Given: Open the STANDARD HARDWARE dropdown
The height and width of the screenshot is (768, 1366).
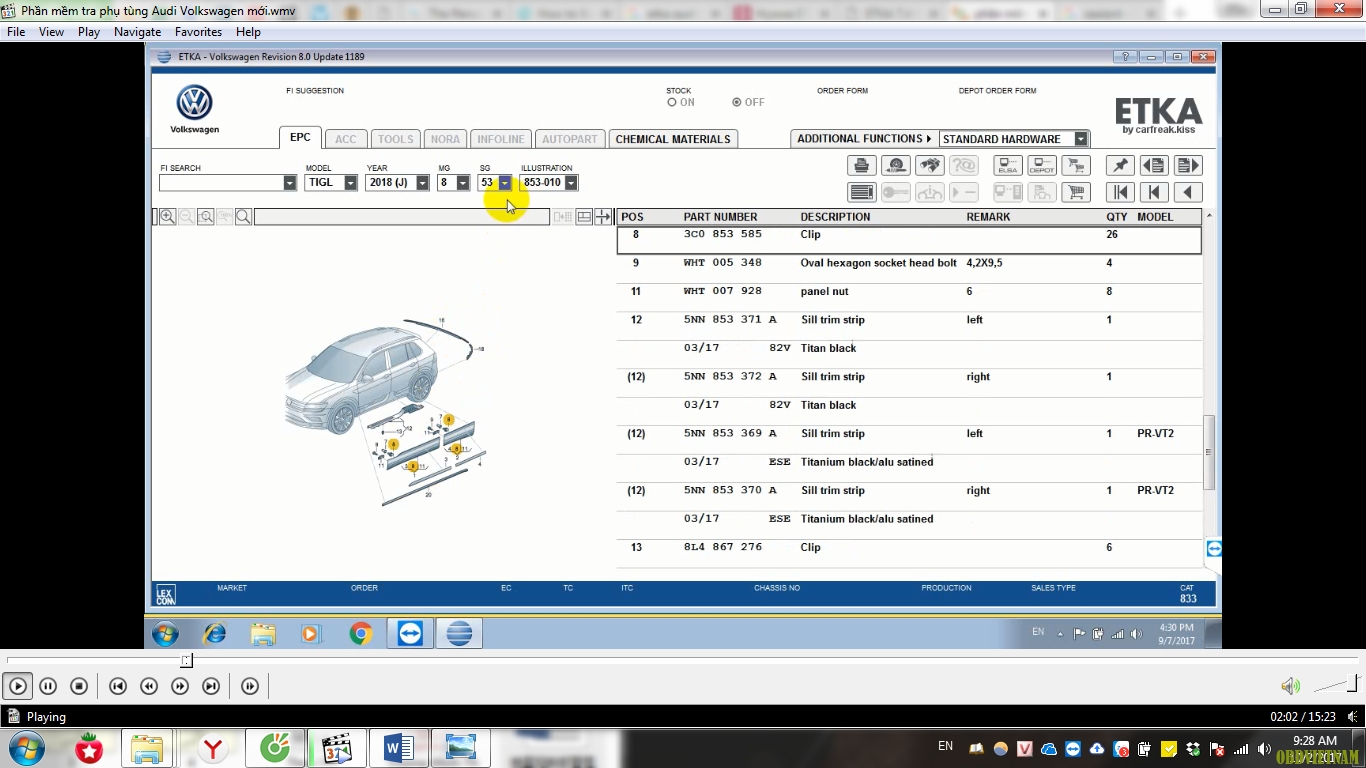Looking at the screenshot, I should click(1081, 139).
